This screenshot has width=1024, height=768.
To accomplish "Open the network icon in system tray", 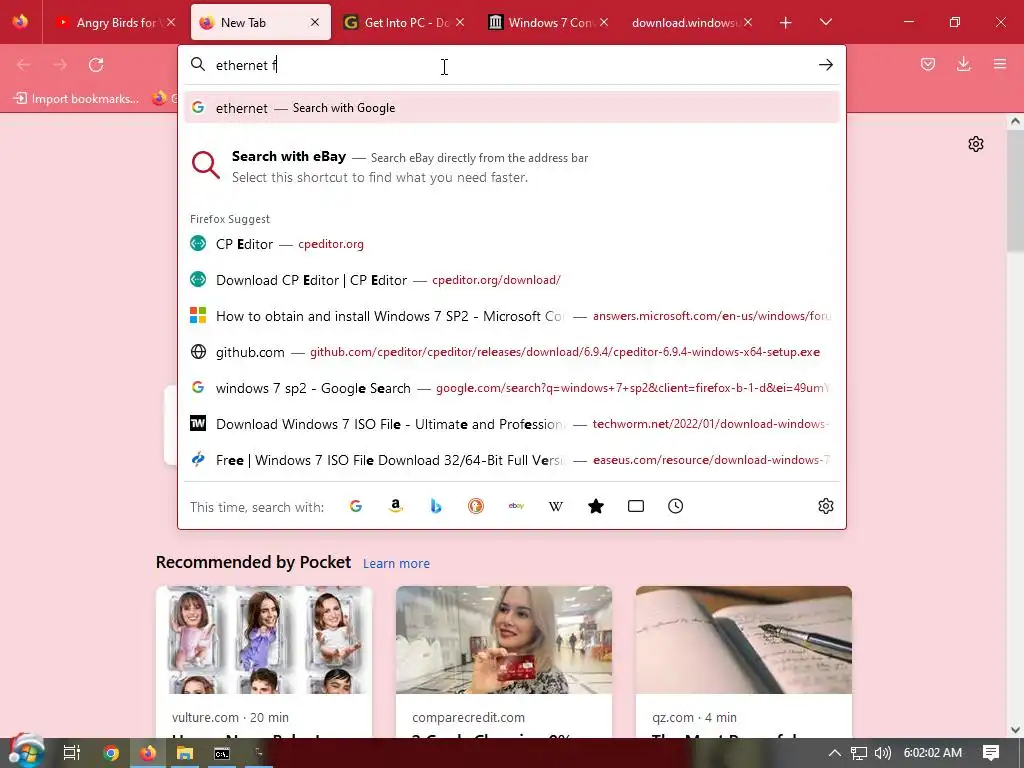I will click(859, 753).
